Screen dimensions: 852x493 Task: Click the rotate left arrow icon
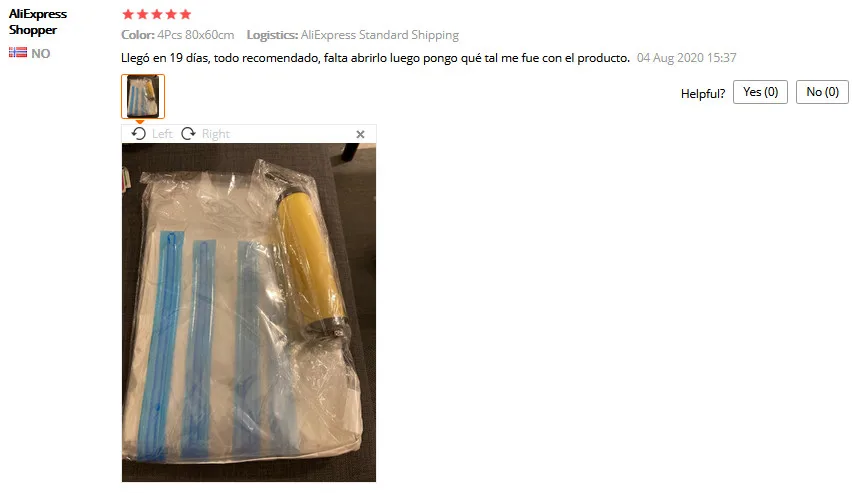click(x=139, y=134)
